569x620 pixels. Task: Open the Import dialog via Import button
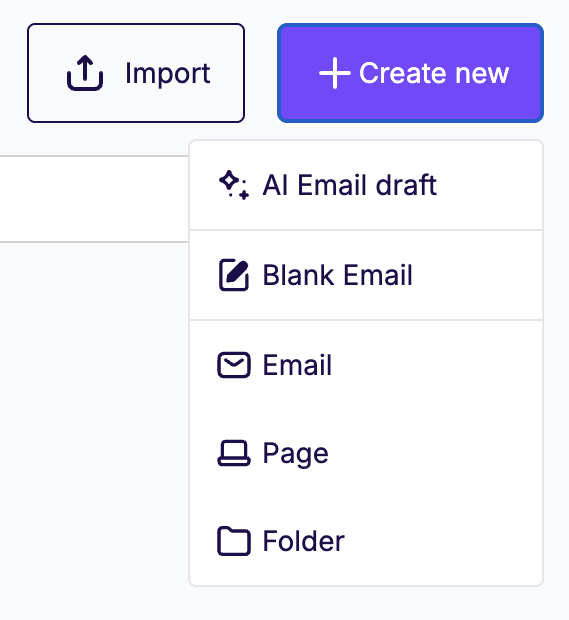[136, 73]
